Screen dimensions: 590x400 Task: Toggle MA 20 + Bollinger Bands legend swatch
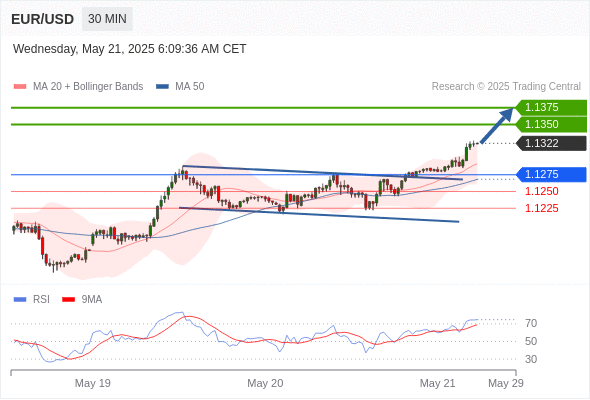click(20, 87)
